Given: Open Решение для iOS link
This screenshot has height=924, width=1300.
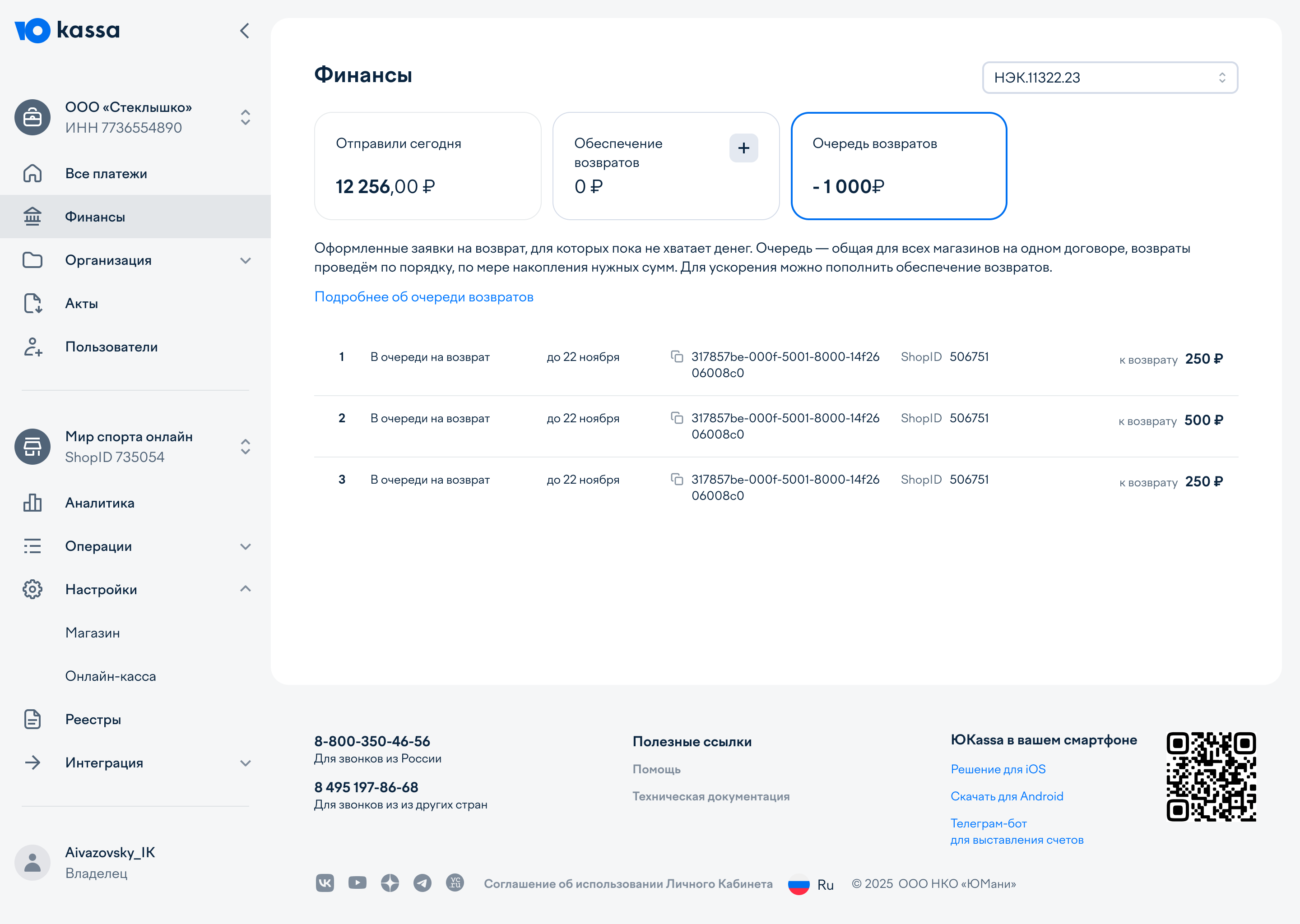Looking at the screenshot, I should tap(998, 769).
